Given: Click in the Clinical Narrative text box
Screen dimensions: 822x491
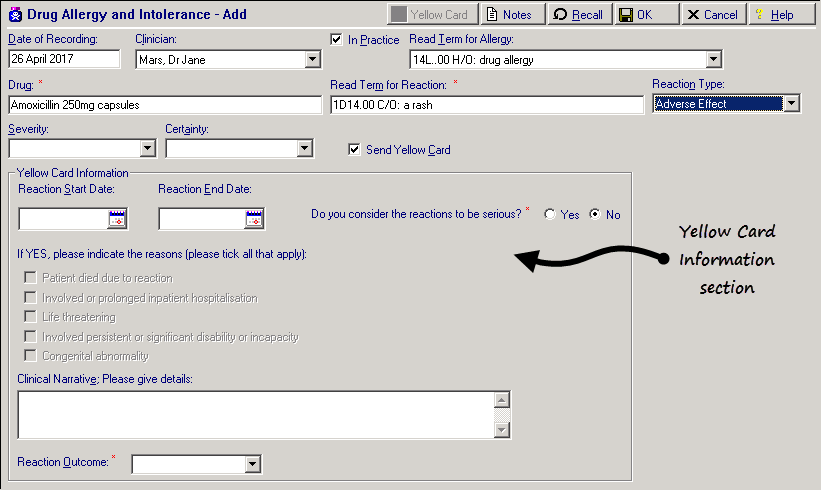Looking at the screenshot, I should (256, 414).
